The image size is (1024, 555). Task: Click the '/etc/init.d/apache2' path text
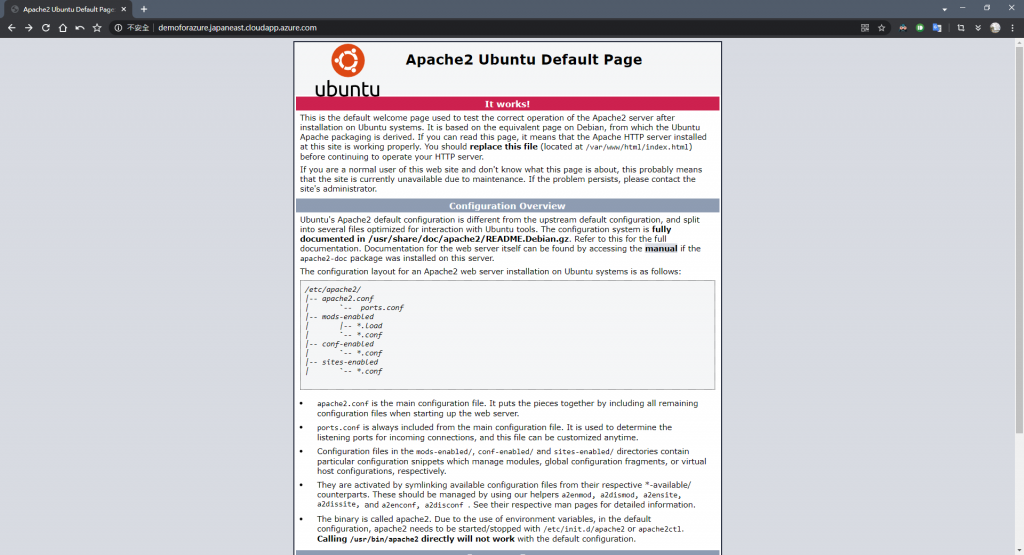[584, 530]
